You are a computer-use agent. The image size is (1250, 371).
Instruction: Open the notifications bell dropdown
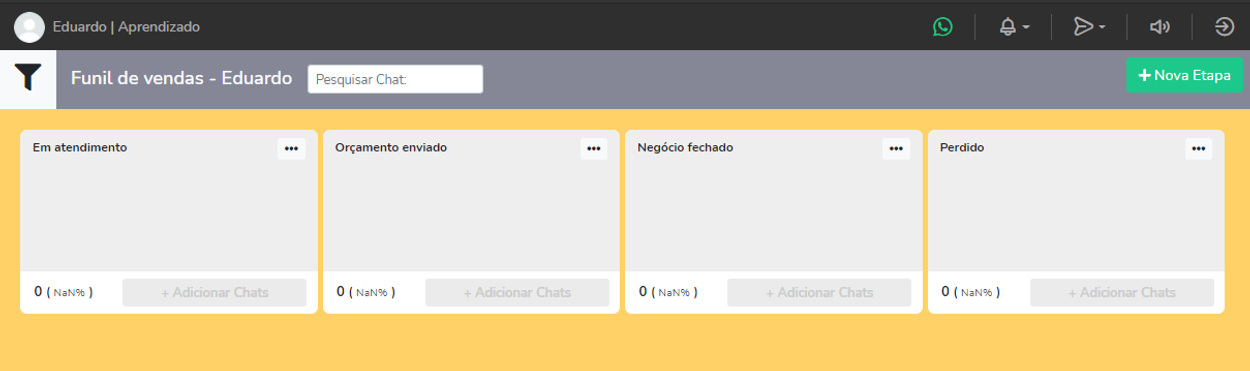1014,27
